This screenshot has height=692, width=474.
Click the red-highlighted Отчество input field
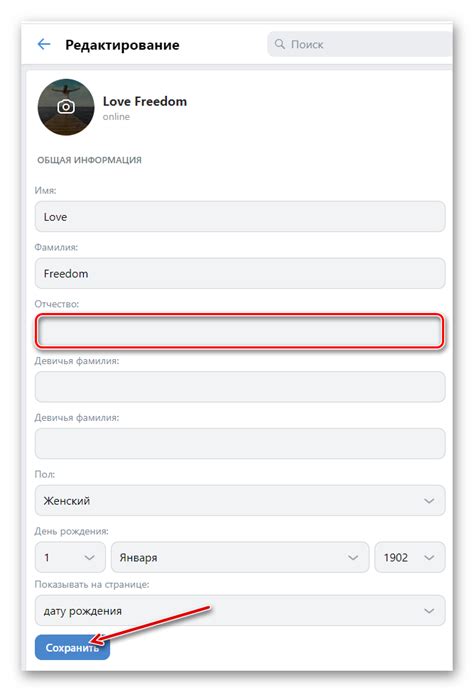coord(240,331)
